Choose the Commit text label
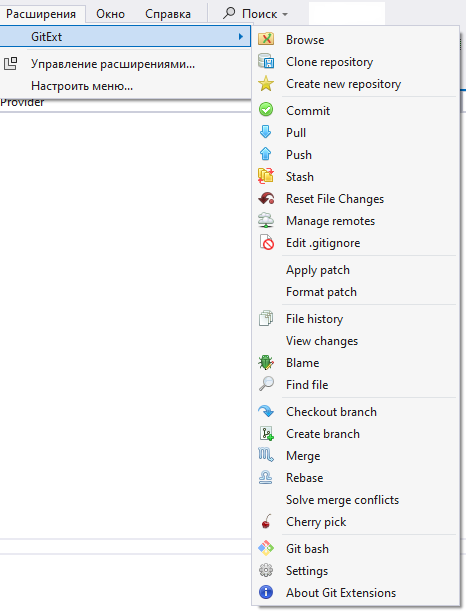Image resolution: width=466 pixels, height=612 pixels. [x=308, y=110]
